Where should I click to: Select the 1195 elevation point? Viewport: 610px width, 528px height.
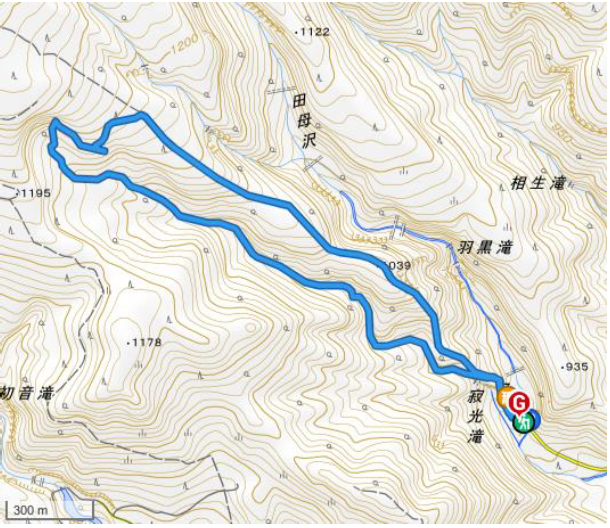click(33, 193)
